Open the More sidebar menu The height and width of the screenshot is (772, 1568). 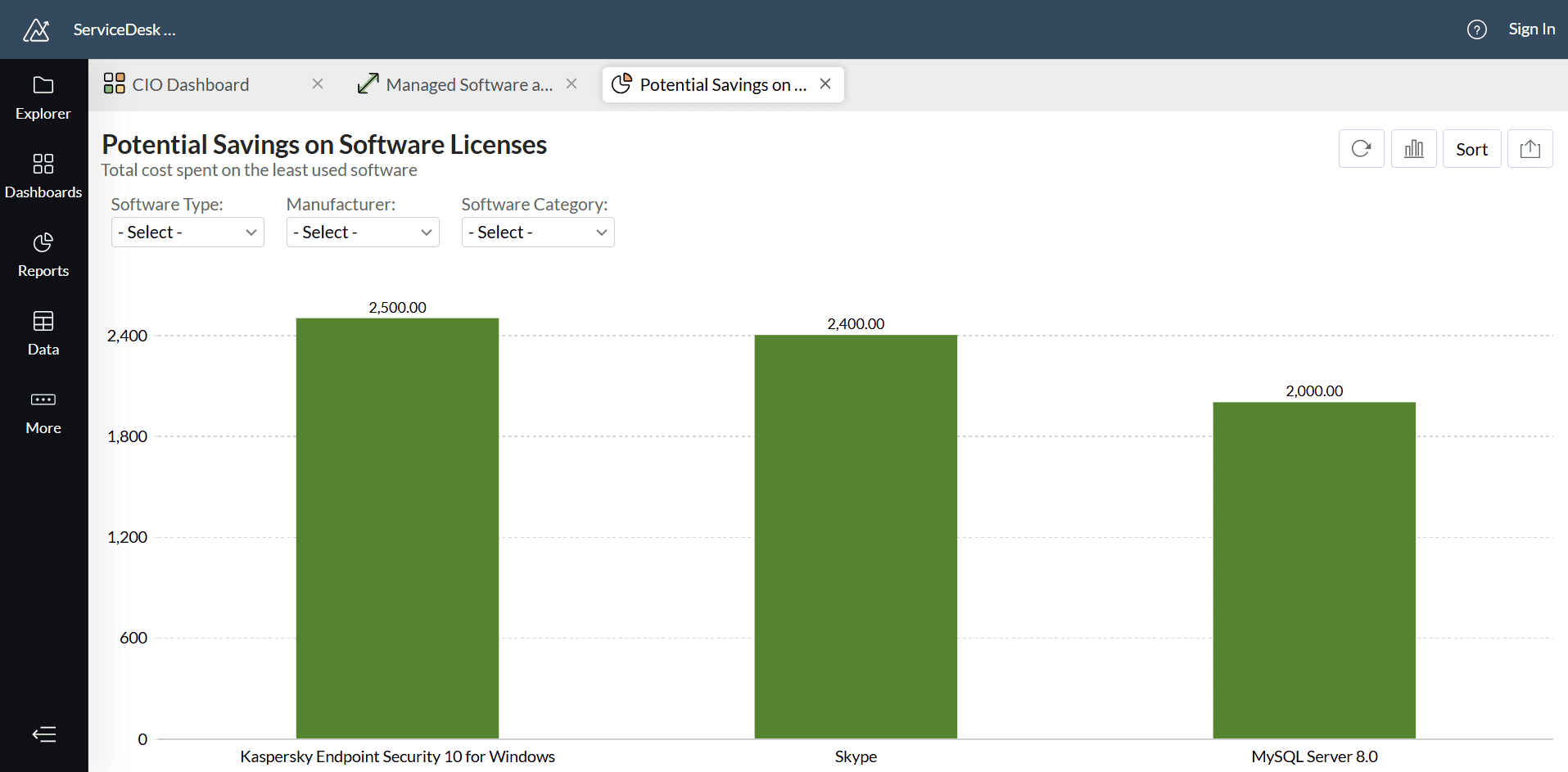tap(43, 413)
